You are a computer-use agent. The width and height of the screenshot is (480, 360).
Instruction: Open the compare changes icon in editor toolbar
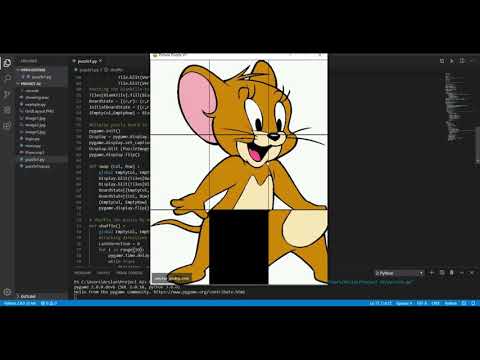442,61
